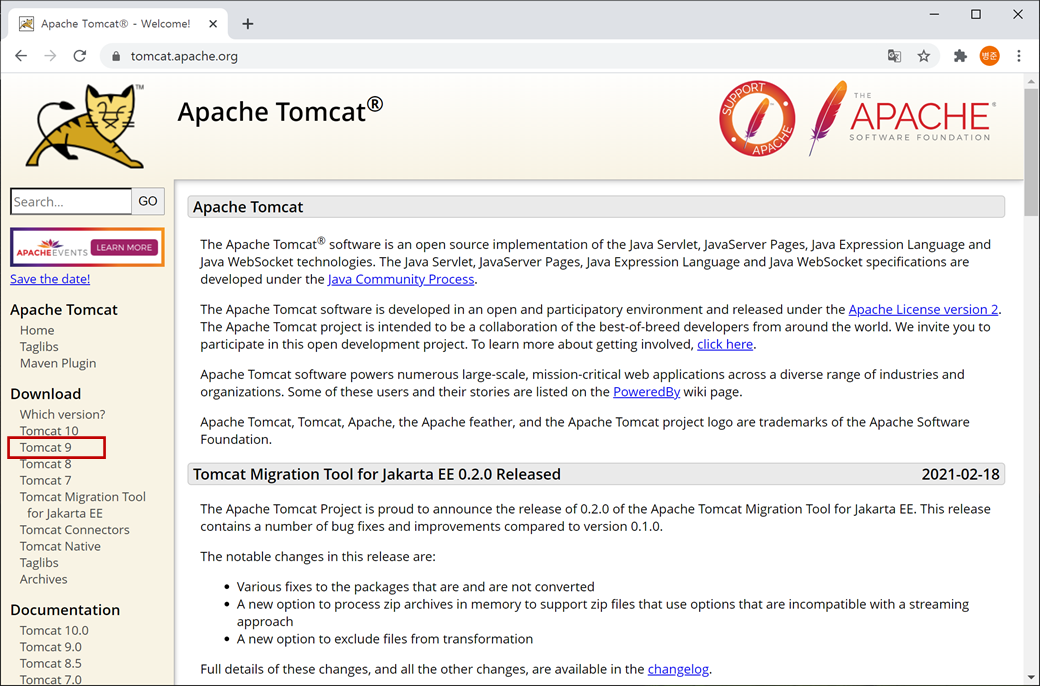Click the Apache Software Foundation logo
This screenshot has height=686, width=1040.
[902, 118]
